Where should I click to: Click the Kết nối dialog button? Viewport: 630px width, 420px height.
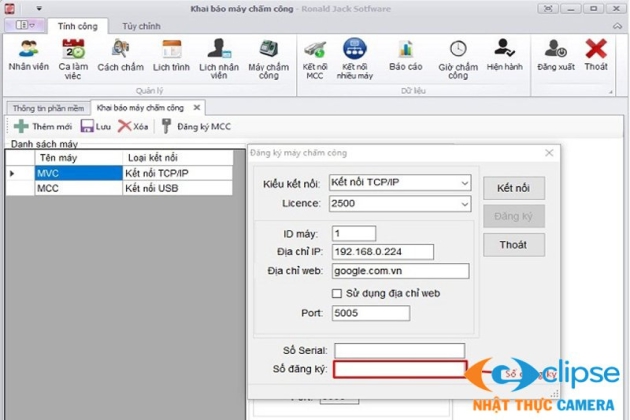513,188
